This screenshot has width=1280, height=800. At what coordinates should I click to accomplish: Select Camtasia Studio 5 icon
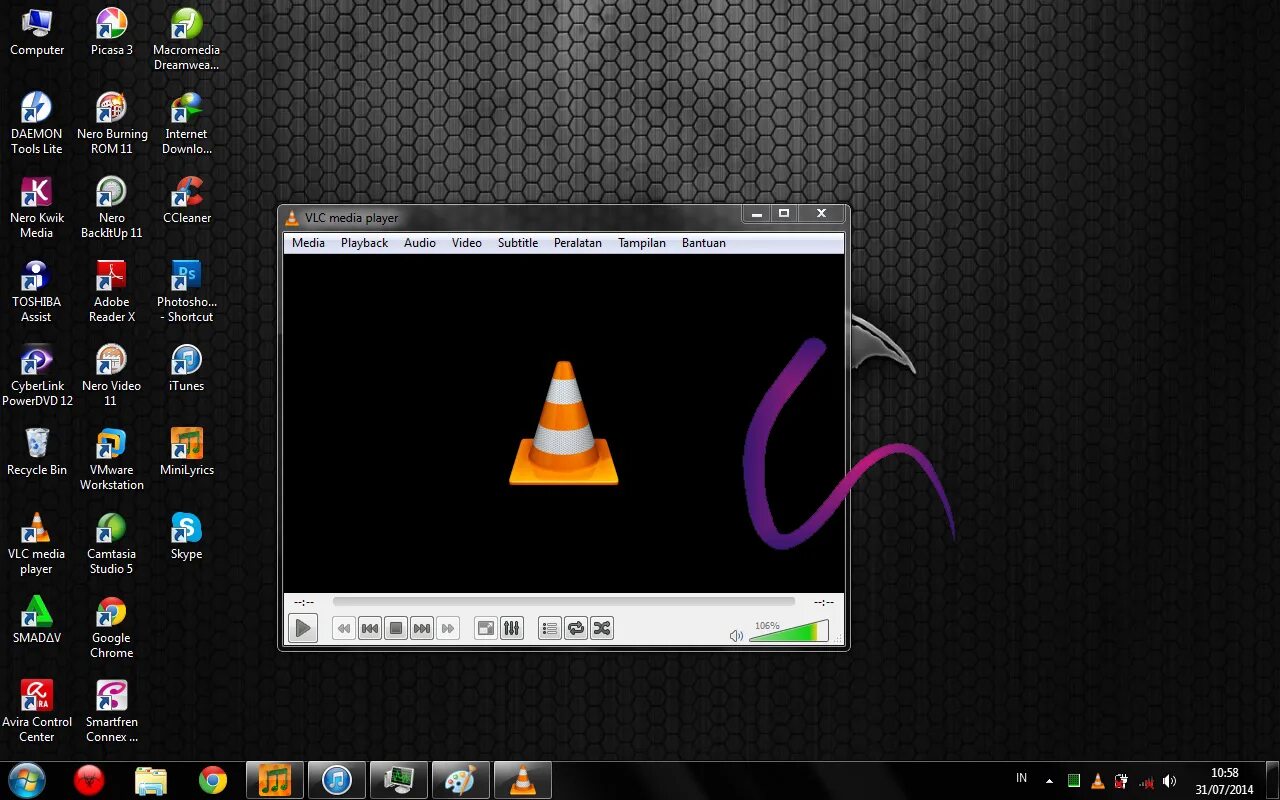point(112,544)
